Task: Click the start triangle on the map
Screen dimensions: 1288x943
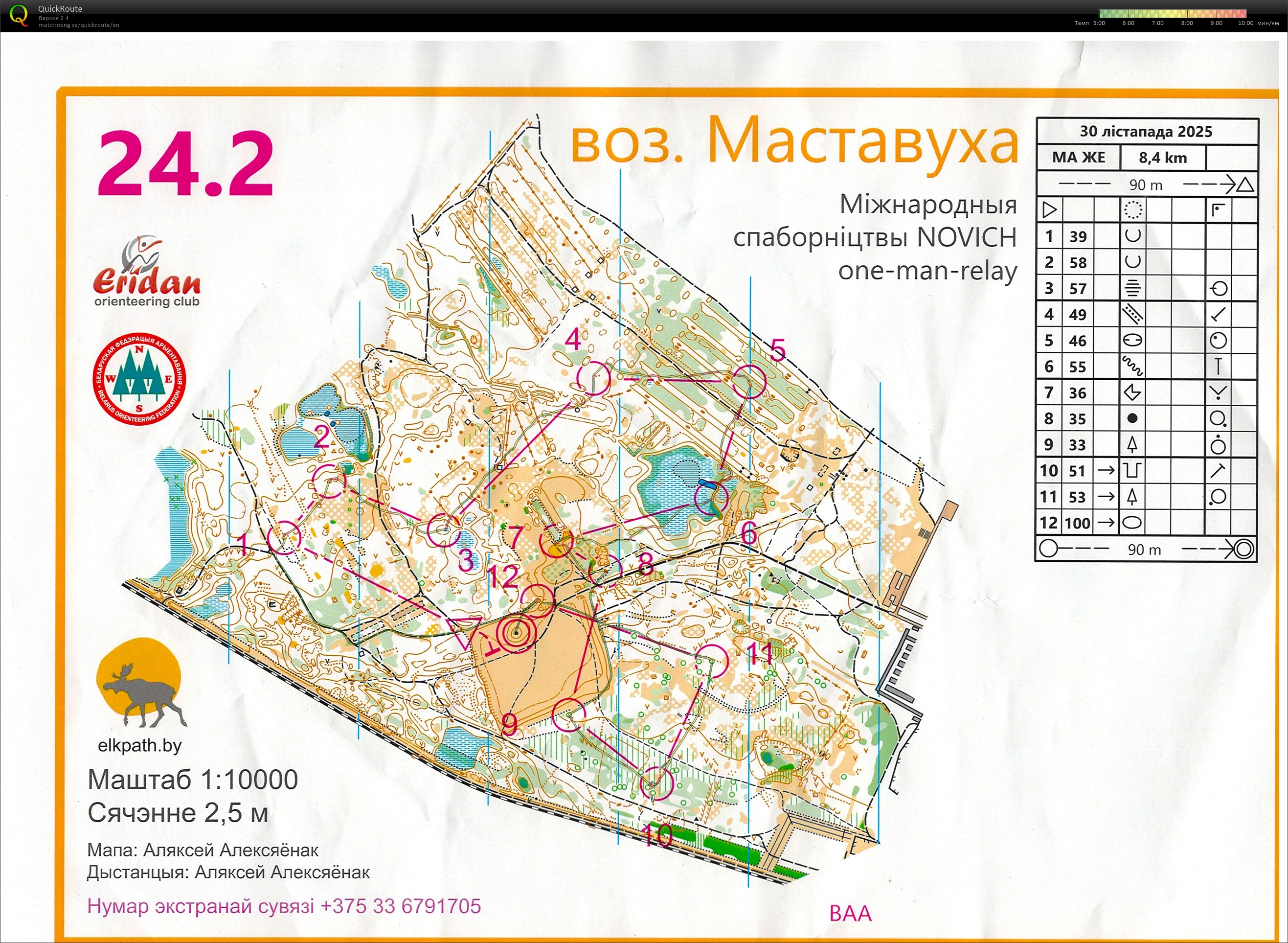Action: pyautogui.click(x=465, y=631)
